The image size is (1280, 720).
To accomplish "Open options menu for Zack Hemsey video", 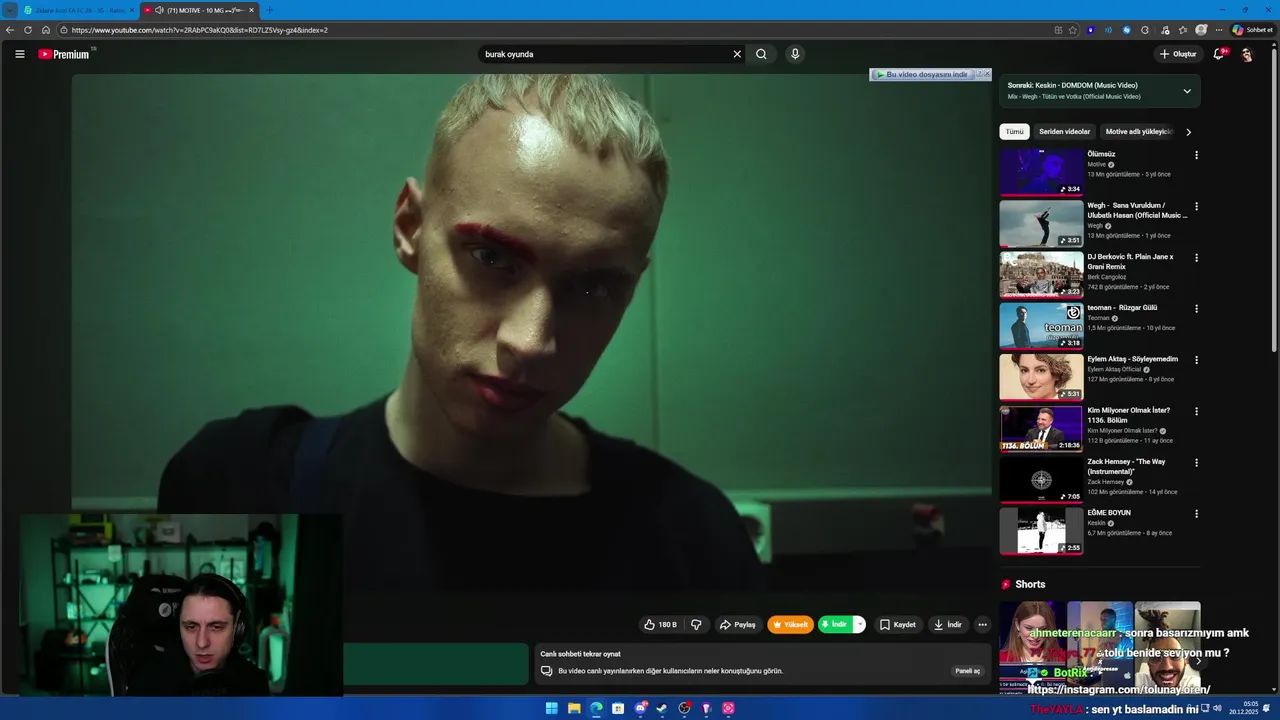I will (1196, 462).
